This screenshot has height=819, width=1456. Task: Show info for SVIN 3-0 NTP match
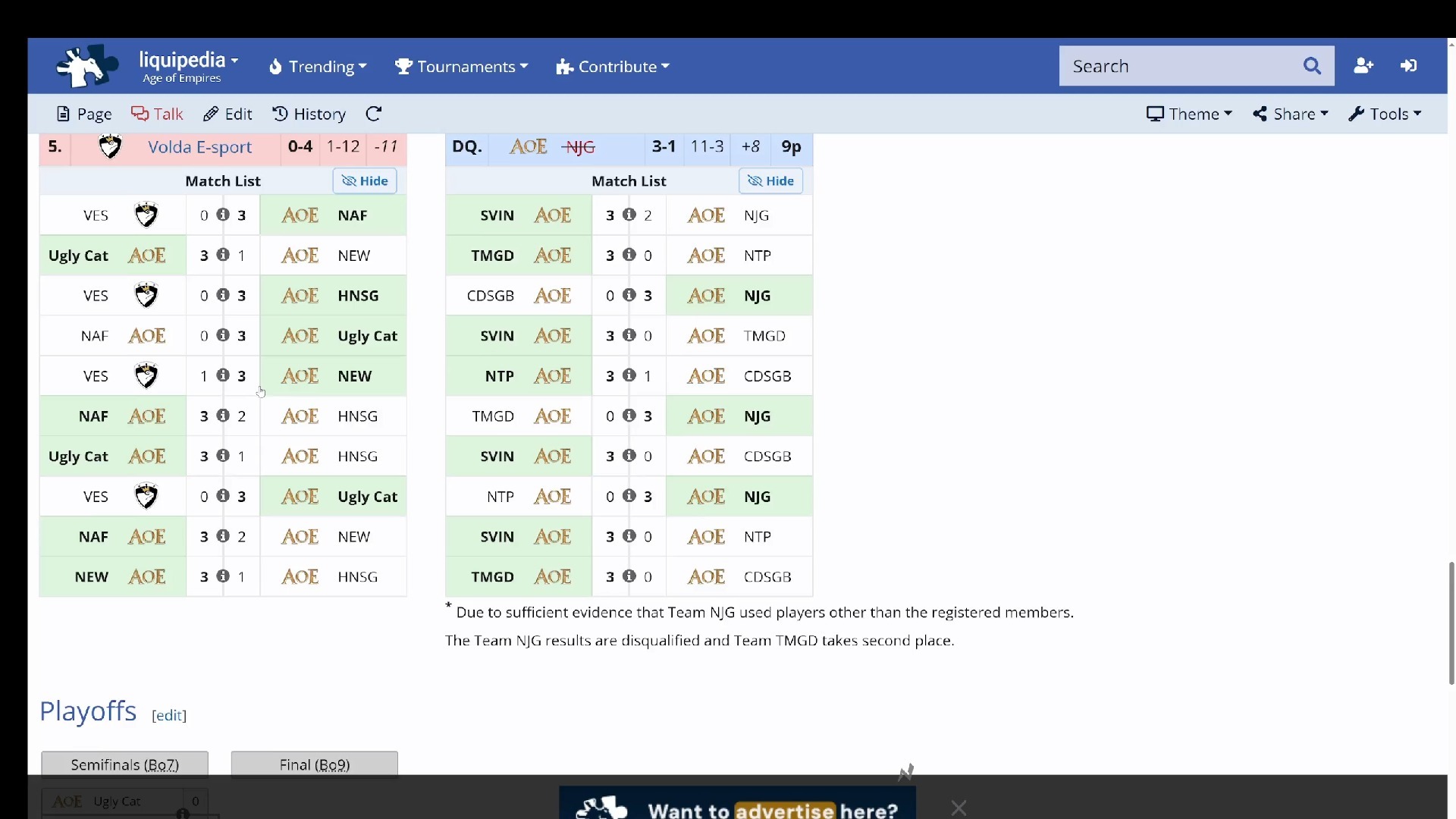pos(629,536)
